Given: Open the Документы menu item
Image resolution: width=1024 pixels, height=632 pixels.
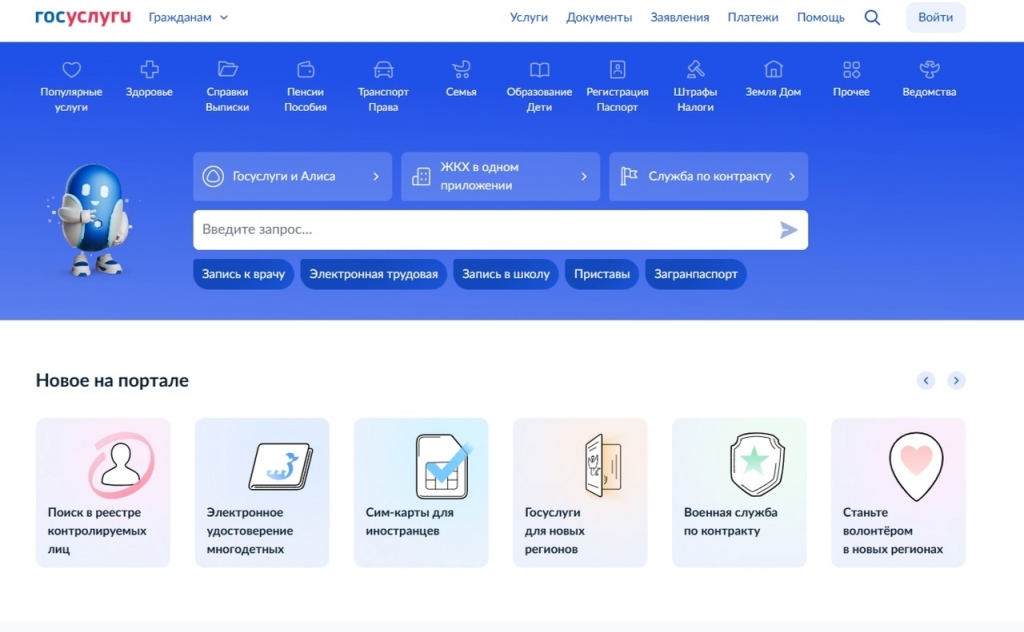Looking at the screenshot, I should [x=599, y=18].
